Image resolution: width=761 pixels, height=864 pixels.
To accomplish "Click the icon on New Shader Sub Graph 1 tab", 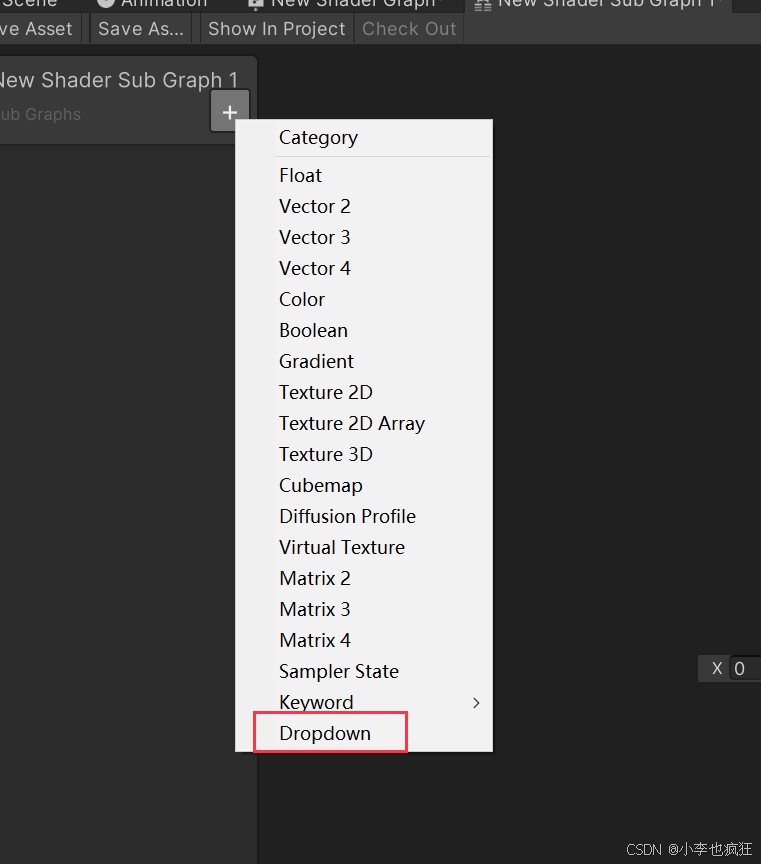I will [x=483, y=4].
